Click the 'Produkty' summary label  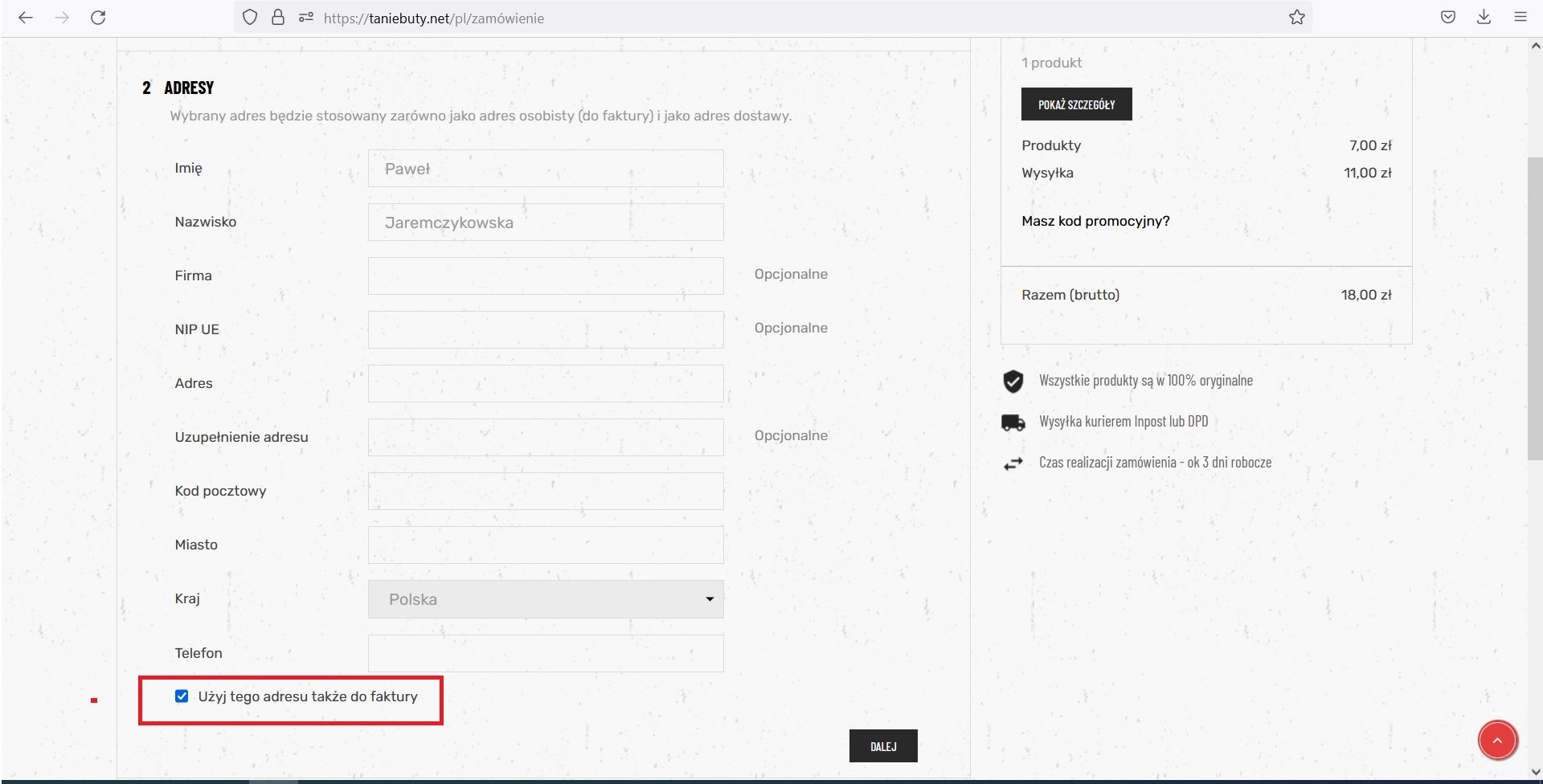[1051, 145]
